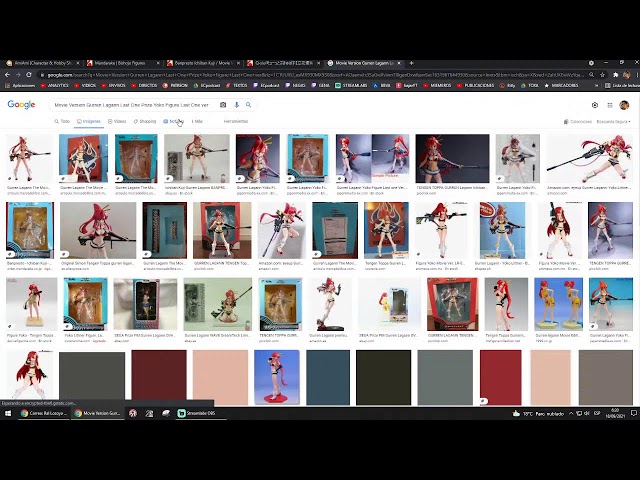The width and height of the screenshot is (640, 480).
Task: Open the SEGA Prize PM Gurren Lagann image
Action: 145,304
